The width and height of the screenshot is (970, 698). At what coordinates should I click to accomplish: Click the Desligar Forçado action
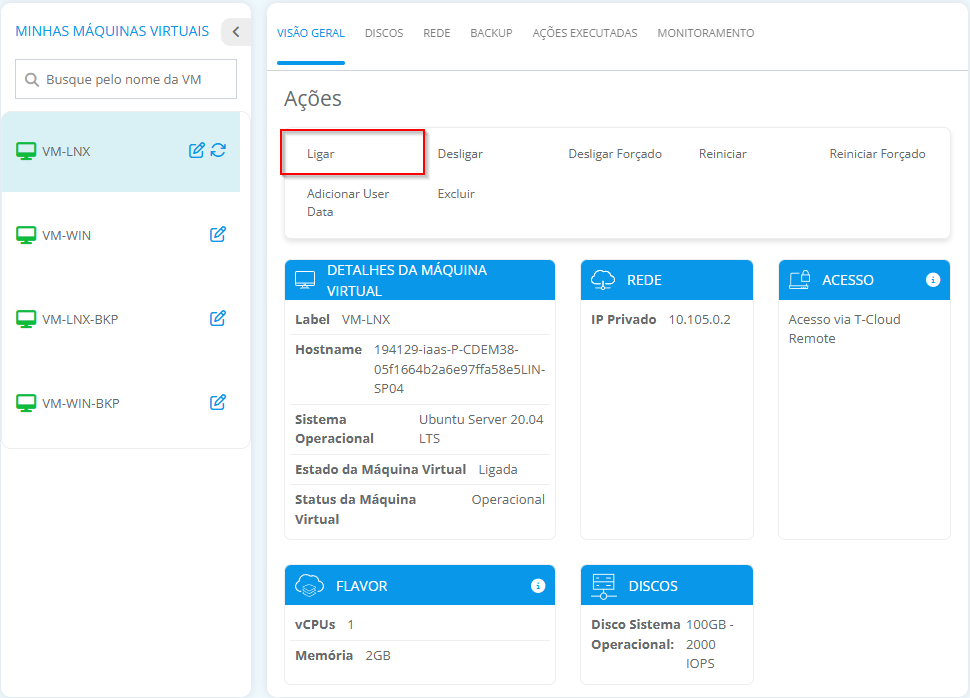tap(615, 153)
